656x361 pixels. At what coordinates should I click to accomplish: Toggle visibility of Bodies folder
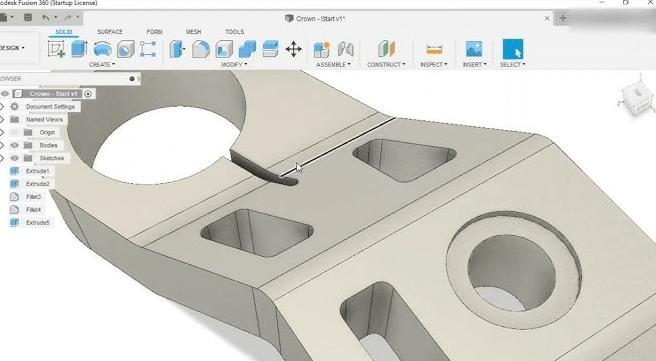(x=15, y=145)
